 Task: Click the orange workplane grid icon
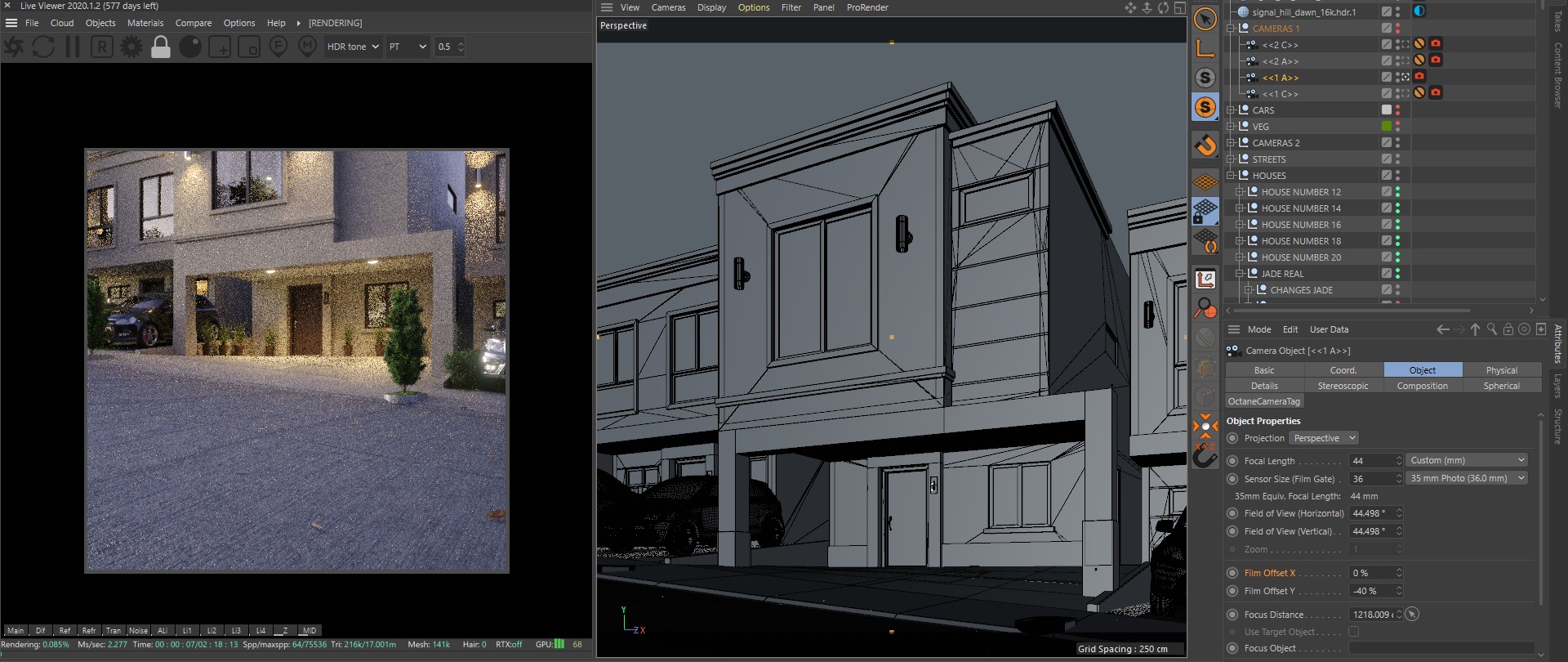point(1205,181)
